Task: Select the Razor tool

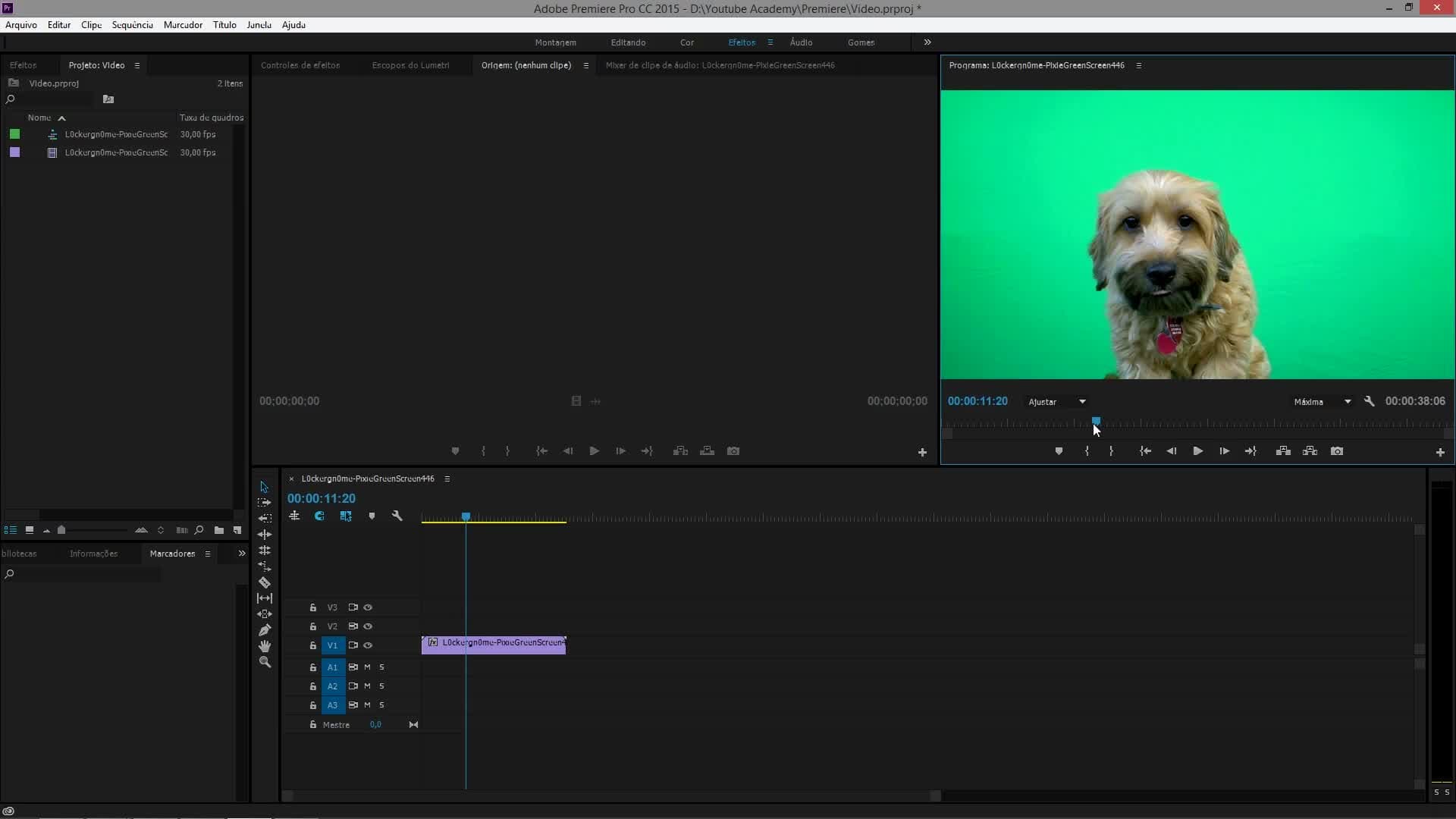Action: click(x=265, y=582)
